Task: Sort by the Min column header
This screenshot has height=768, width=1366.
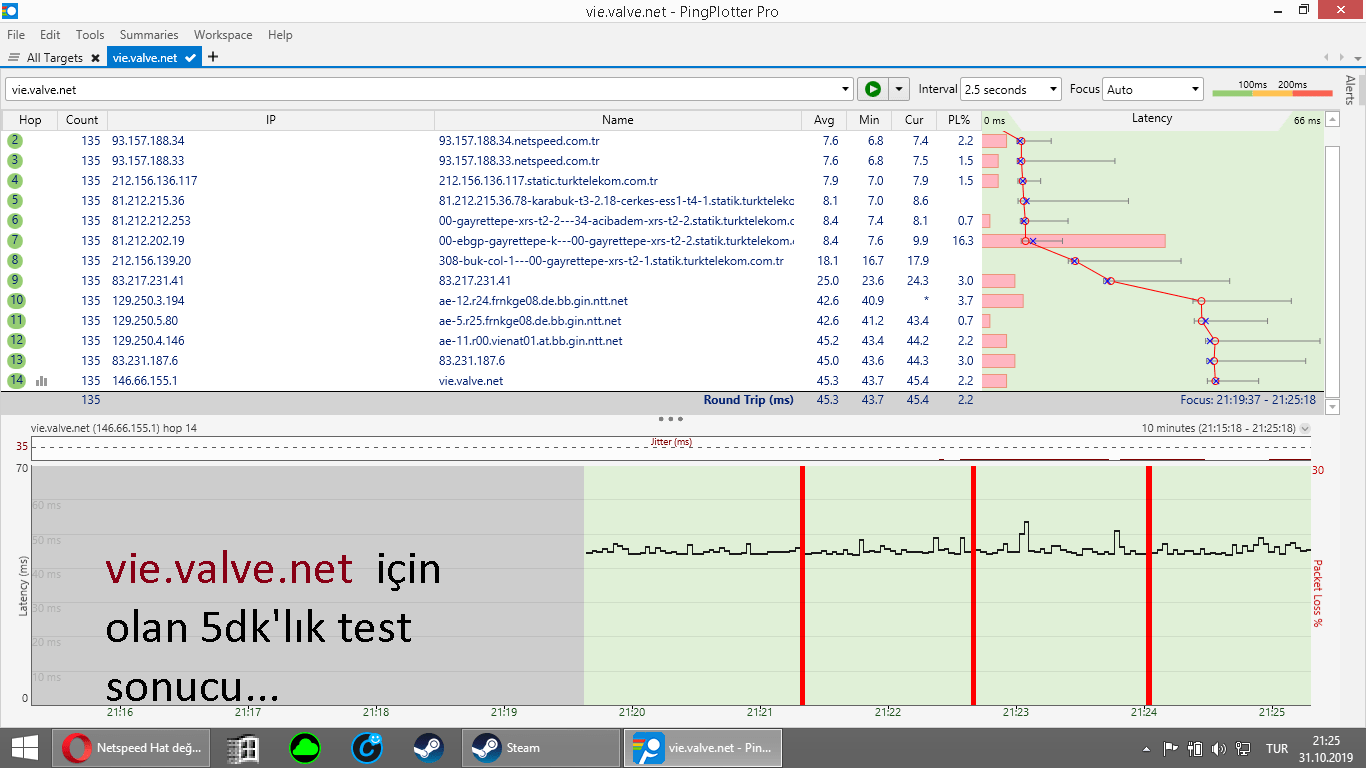Action: (869, 120)
